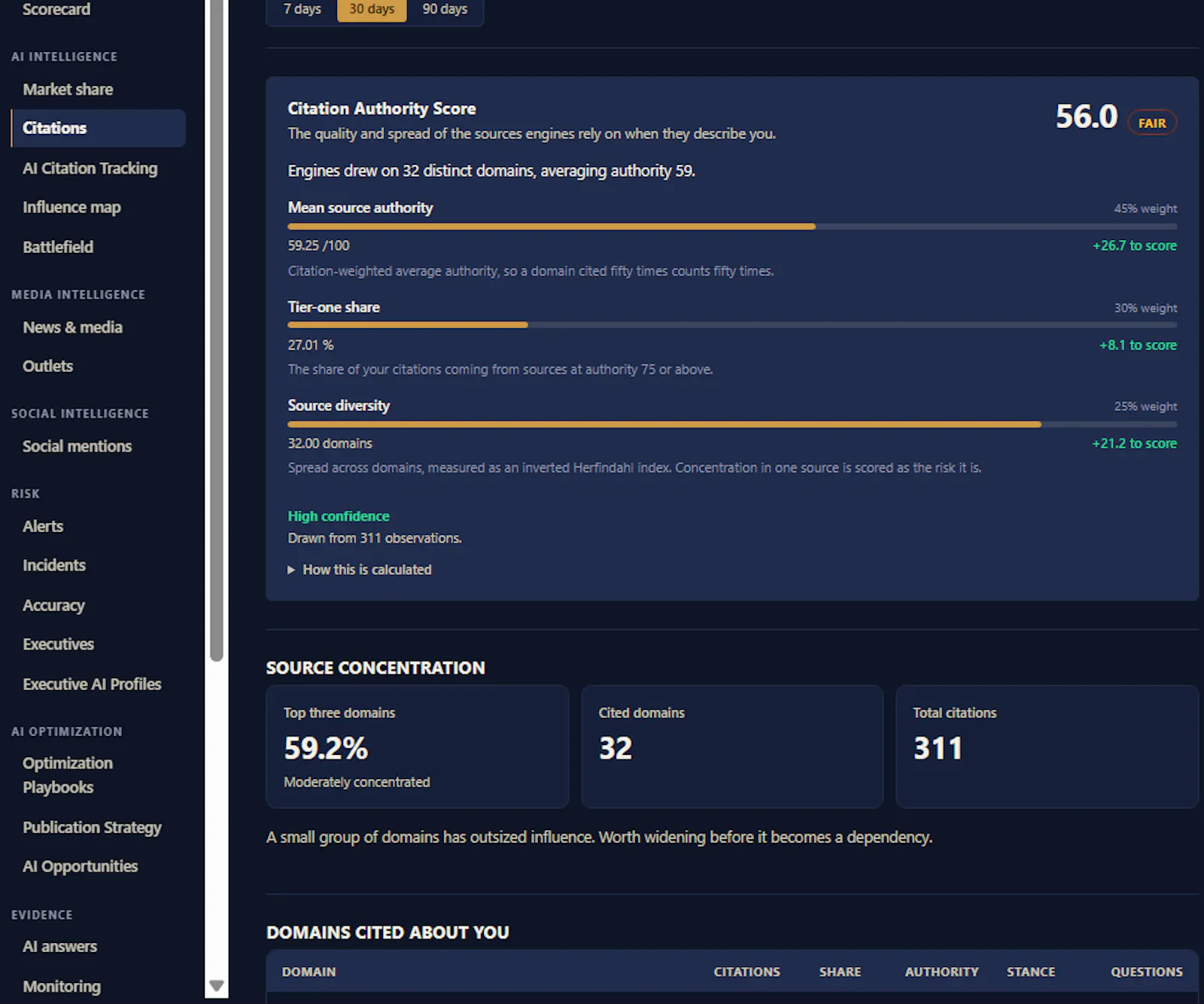Open the Outlets page

[47, 367]
